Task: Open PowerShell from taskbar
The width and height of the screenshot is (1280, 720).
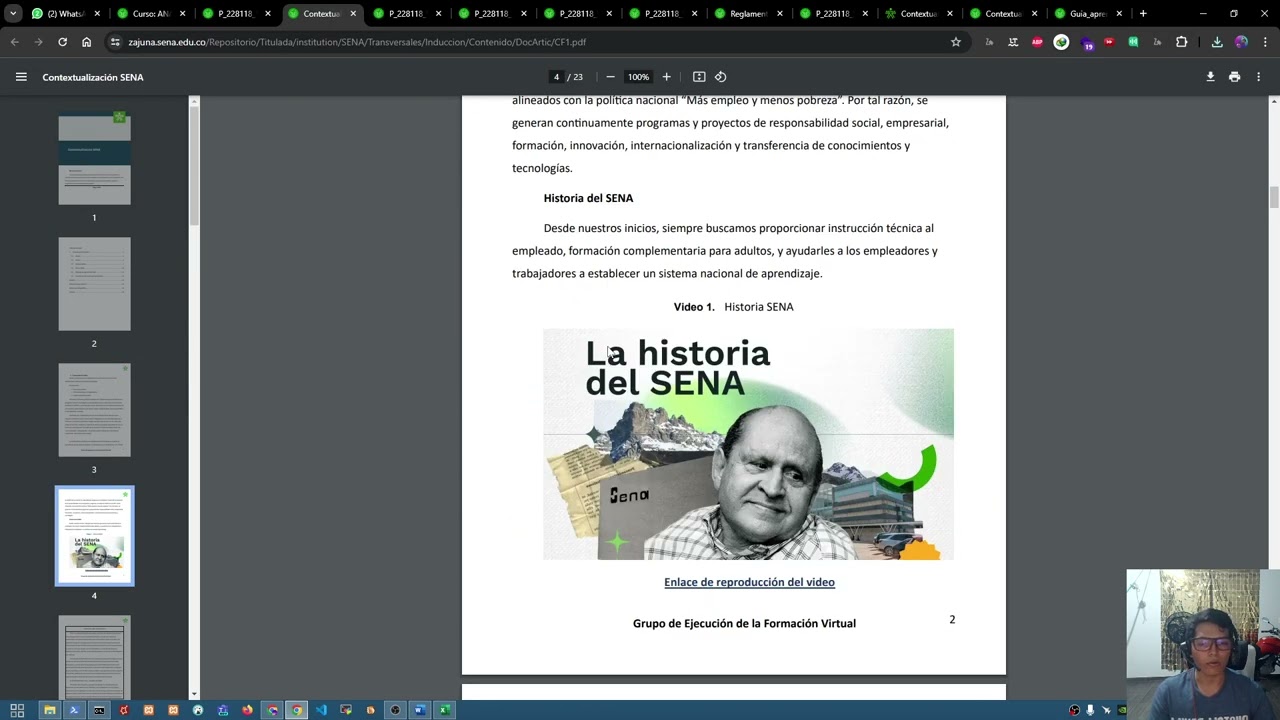Action: click(x=74, y=710)
